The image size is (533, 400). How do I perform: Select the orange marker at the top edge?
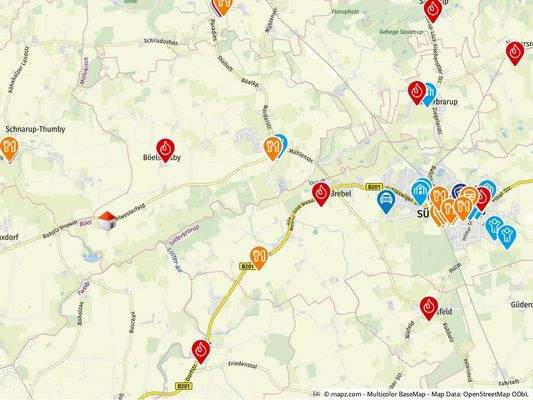click(x=222, y=7)
